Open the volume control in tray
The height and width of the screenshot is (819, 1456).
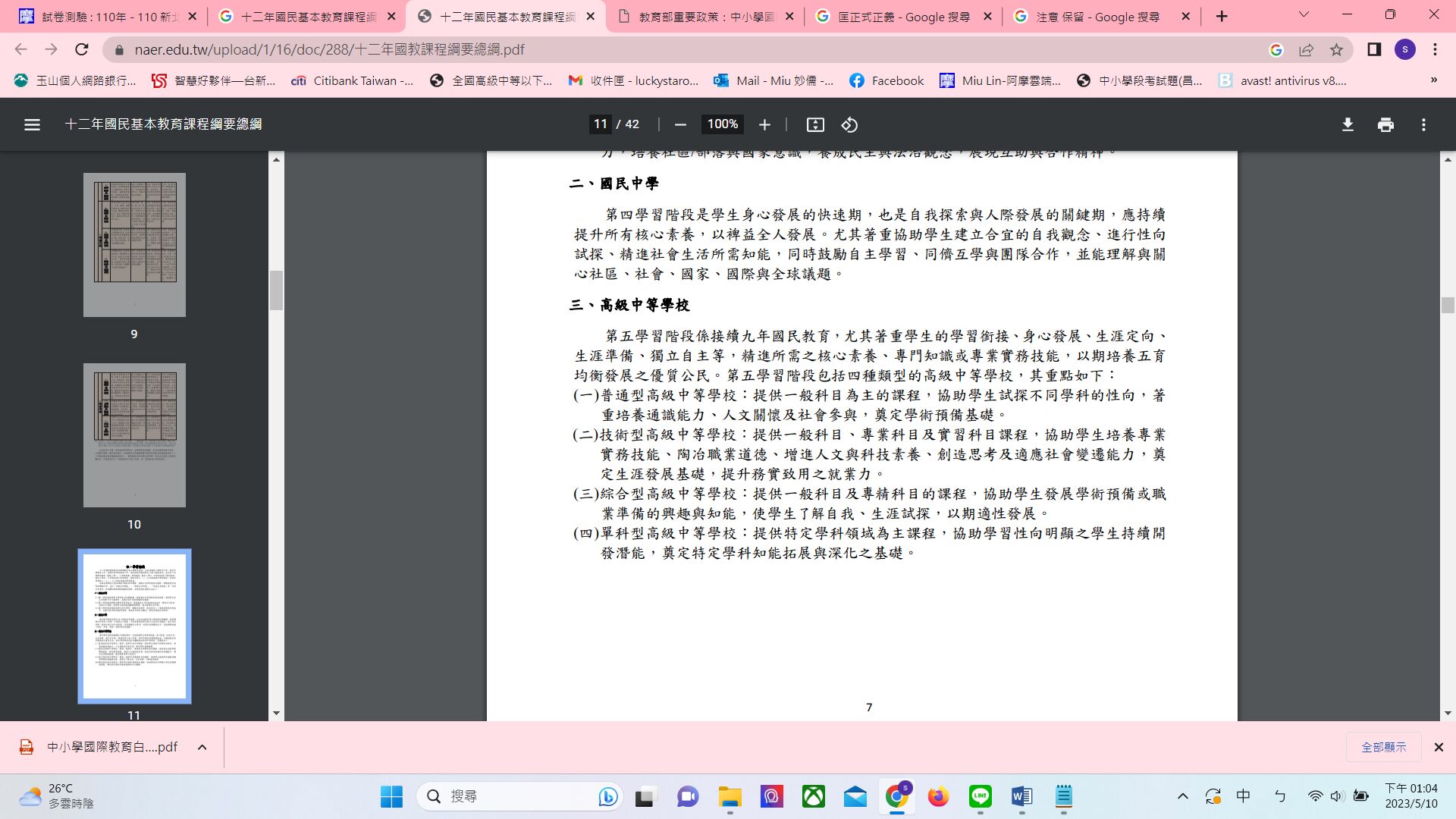tap(1337, 796)
